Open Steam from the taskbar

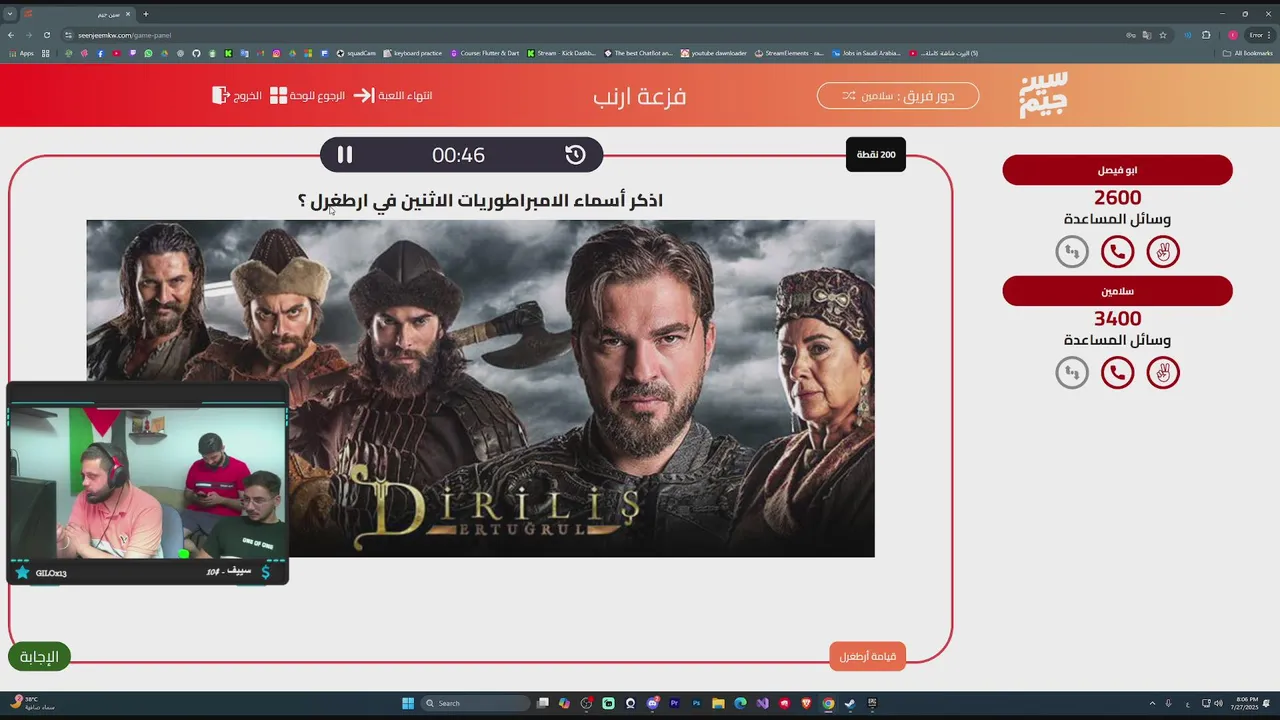pyautogui.click(x=850, y=703)
